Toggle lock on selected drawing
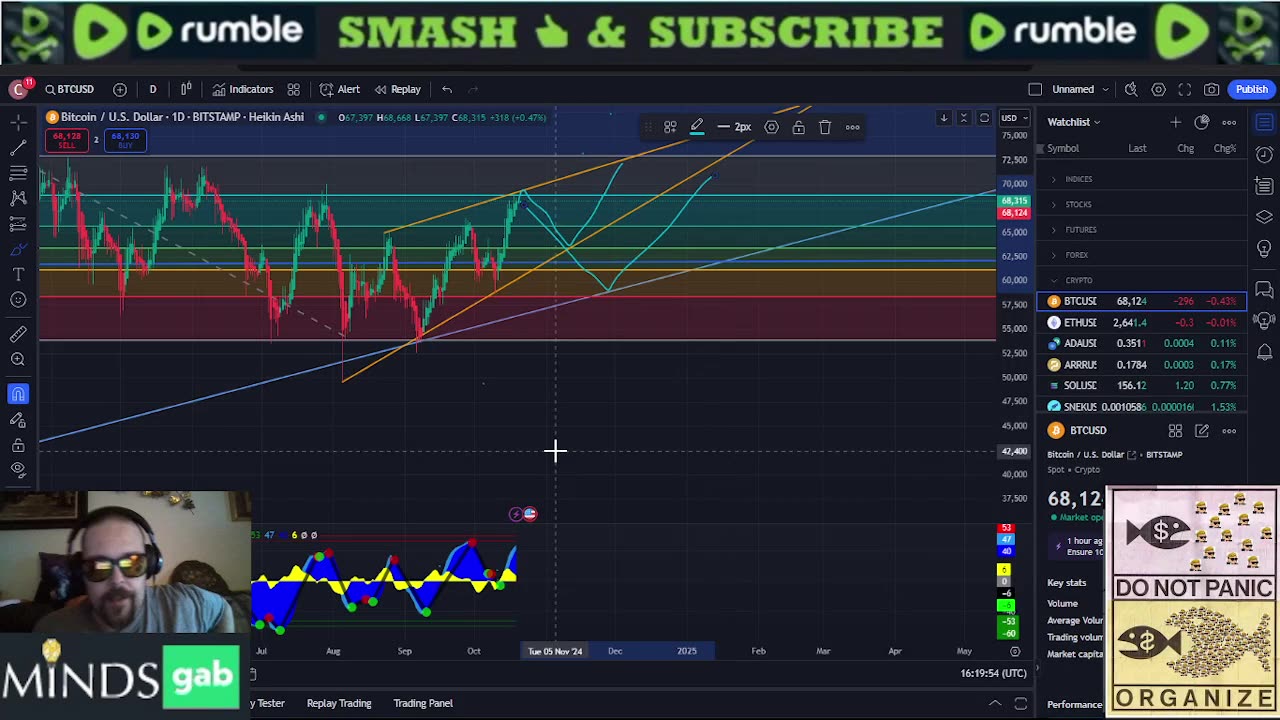This screenshot has height=720, width=1280. click(798, 127)
